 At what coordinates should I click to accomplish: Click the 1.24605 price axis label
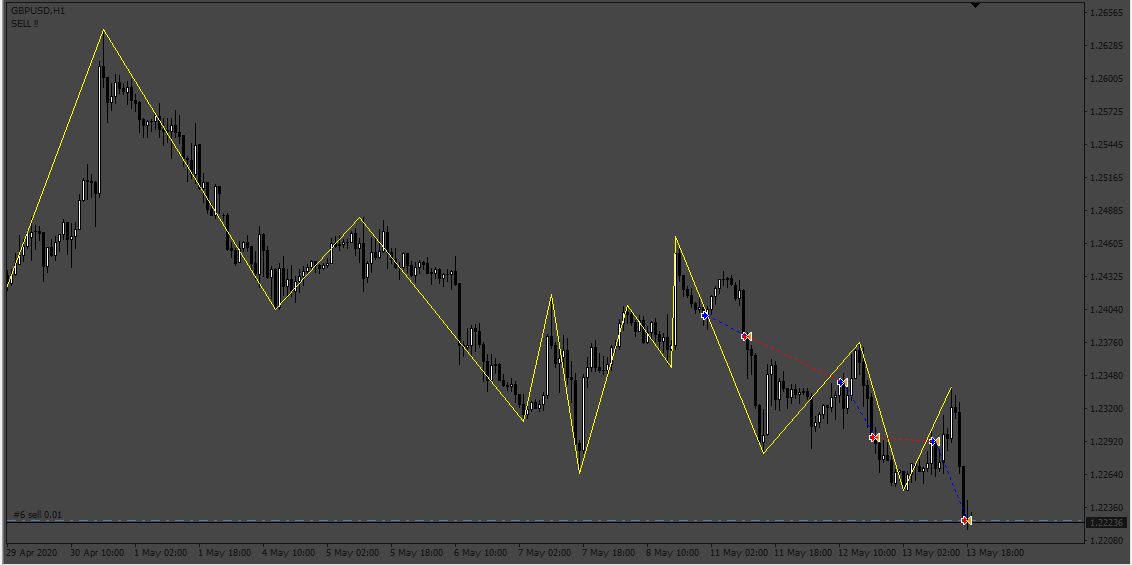1105,244
